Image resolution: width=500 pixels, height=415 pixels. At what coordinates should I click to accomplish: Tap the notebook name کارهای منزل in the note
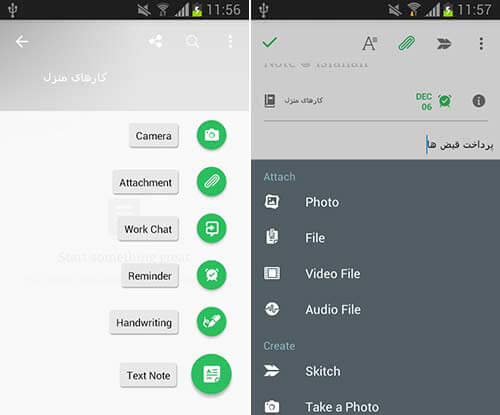coord(303,100)
